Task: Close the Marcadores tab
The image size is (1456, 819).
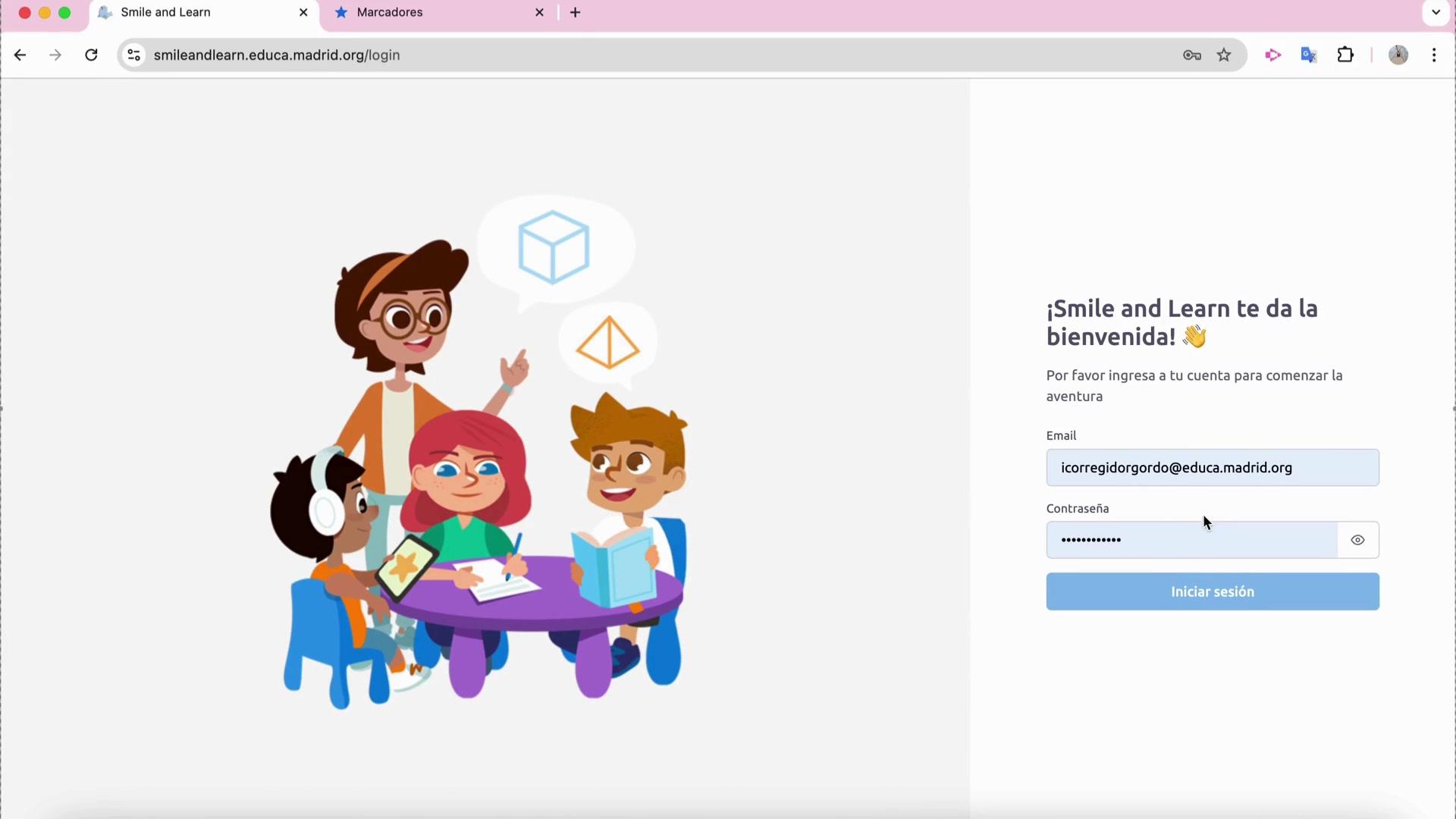Action: [x=539, y=13]
